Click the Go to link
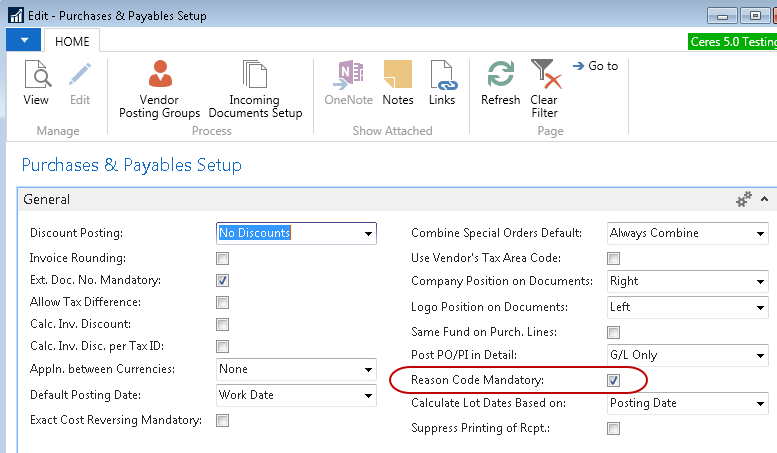The width and height of the screenshot is (777, 453). (x=596, y=66)
